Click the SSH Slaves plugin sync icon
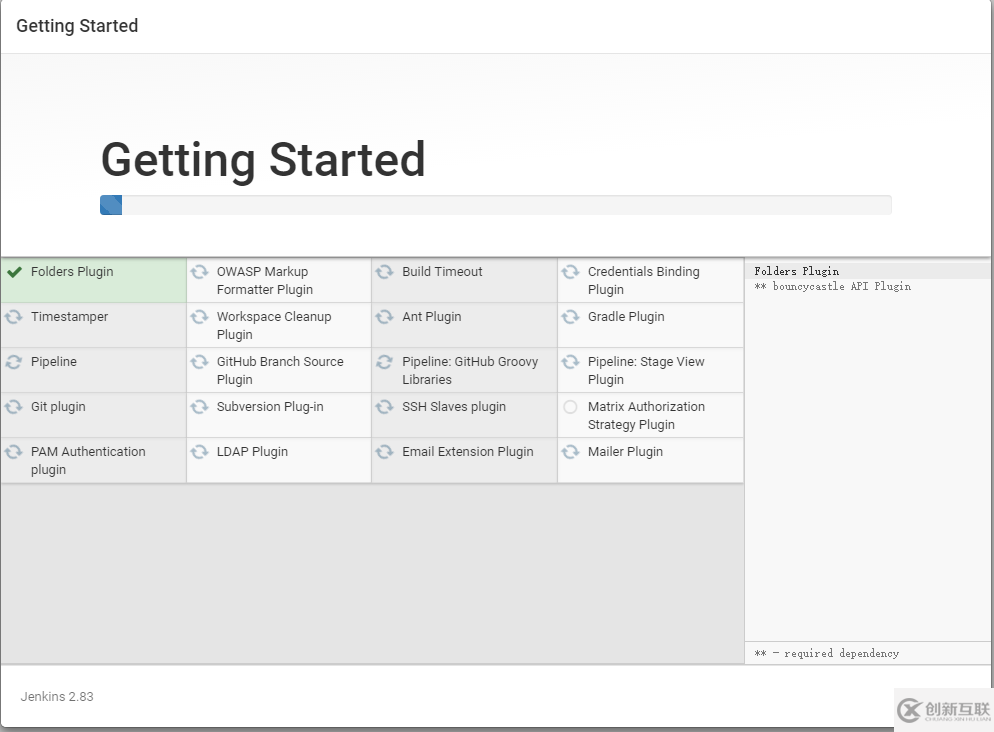This screenshot has width=994, height=732. pyautogui.click(x=385, y=407)
